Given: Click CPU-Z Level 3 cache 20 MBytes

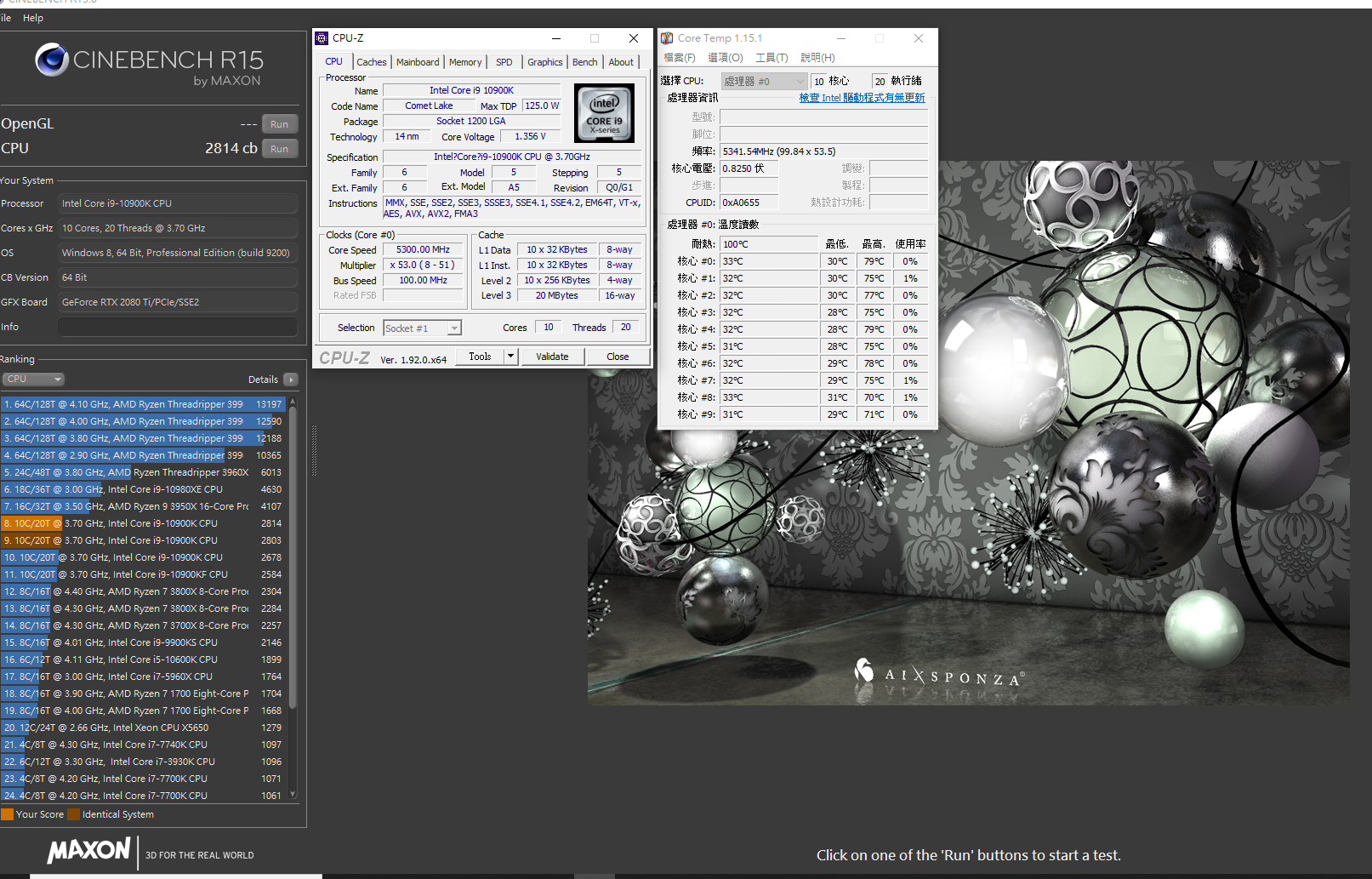Looking at the screenshot, I should (556, 296).
